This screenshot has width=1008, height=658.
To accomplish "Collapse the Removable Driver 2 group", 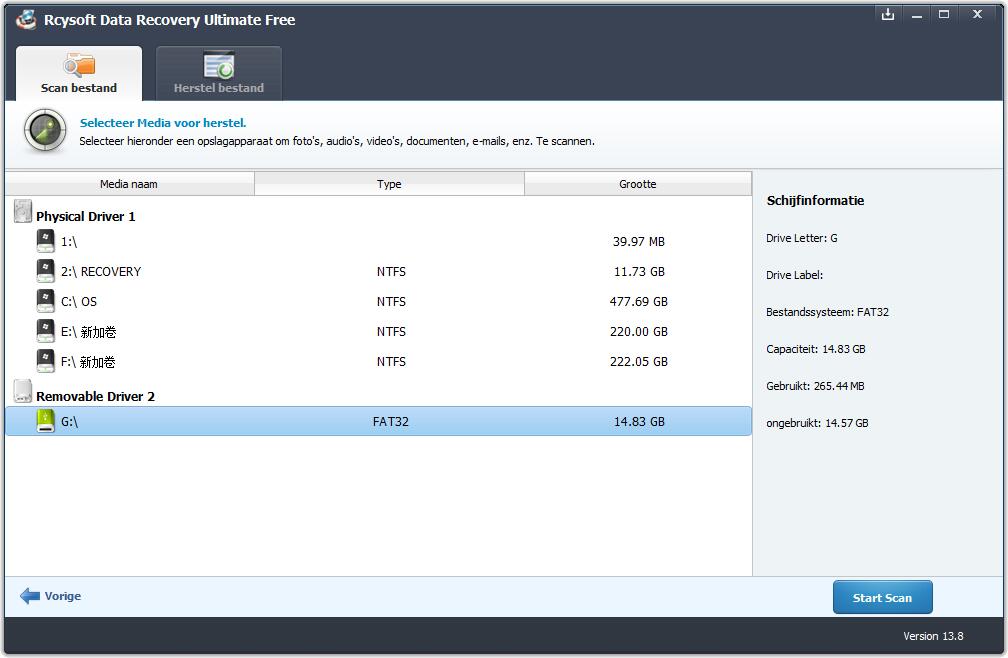I will click(x=96, y=396).
